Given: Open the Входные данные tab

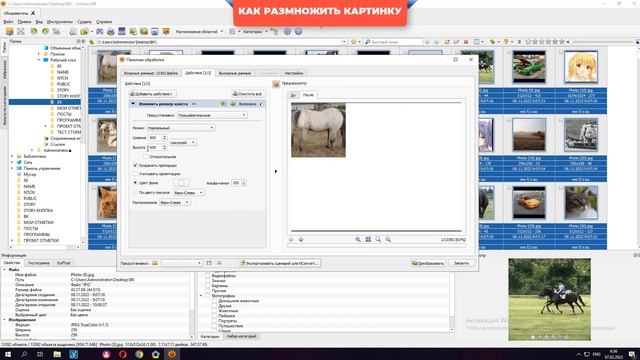Looking at the screenshot, I should (151, 73).
